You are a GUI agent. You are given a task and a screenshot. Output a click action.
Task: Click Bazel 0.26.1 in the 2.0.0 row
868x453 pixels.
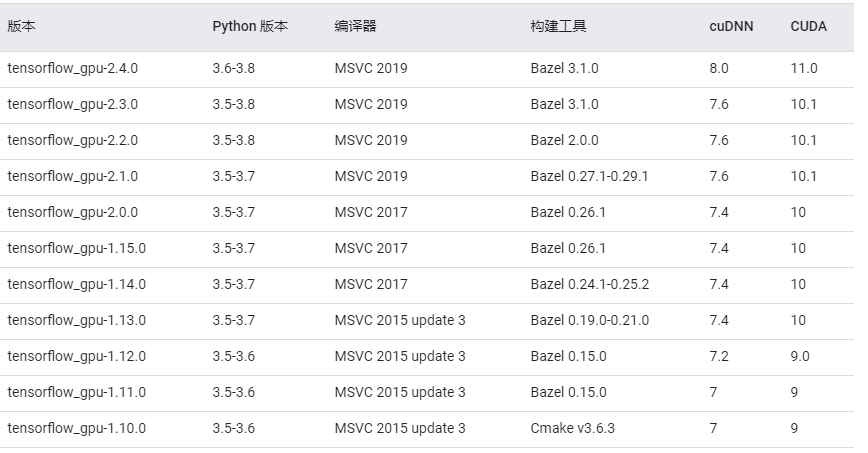(x=568, y=212)
